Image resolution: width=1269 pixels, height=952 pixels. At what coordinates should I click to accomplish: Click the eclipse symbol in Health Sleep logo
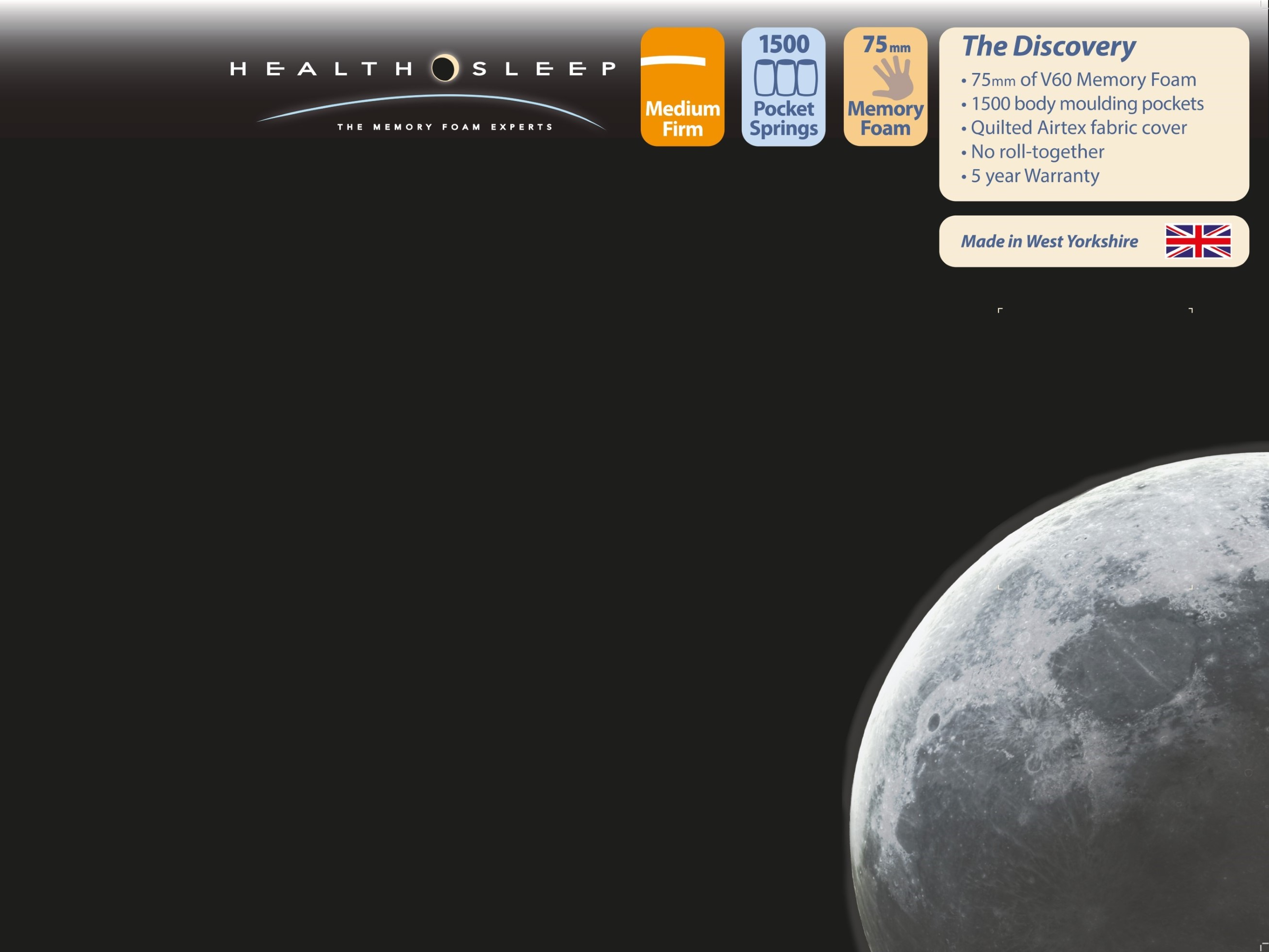tap(445, 68)
